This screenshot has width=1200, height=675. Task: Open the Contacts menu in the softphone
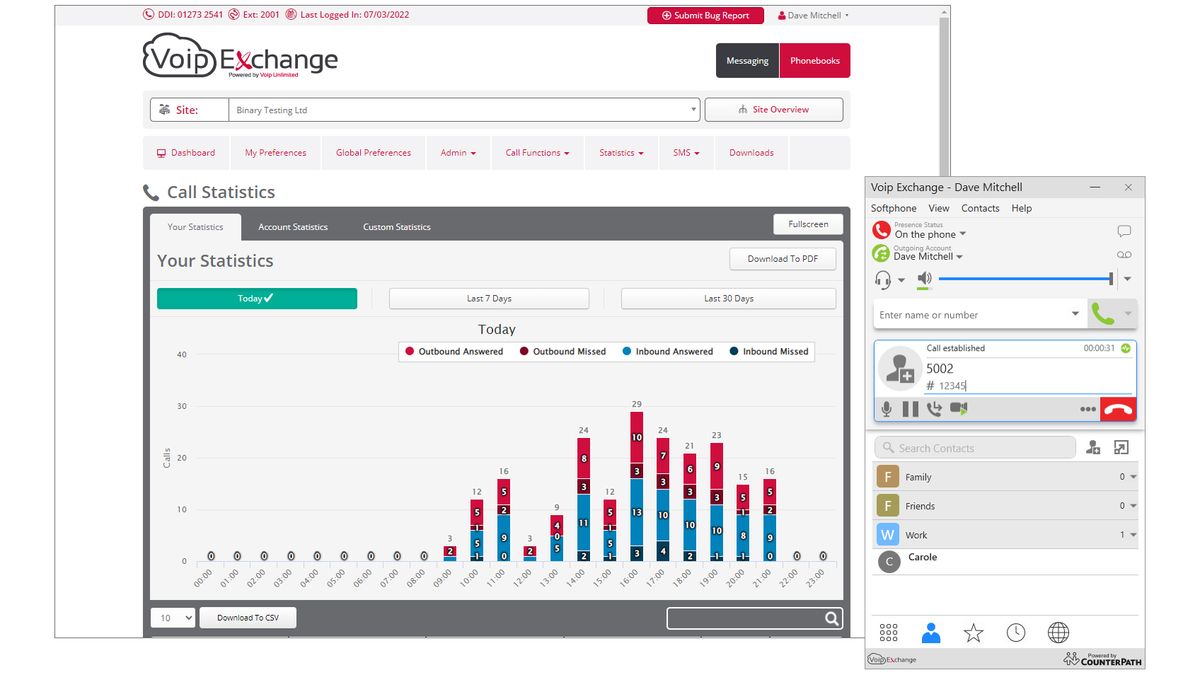980,208
